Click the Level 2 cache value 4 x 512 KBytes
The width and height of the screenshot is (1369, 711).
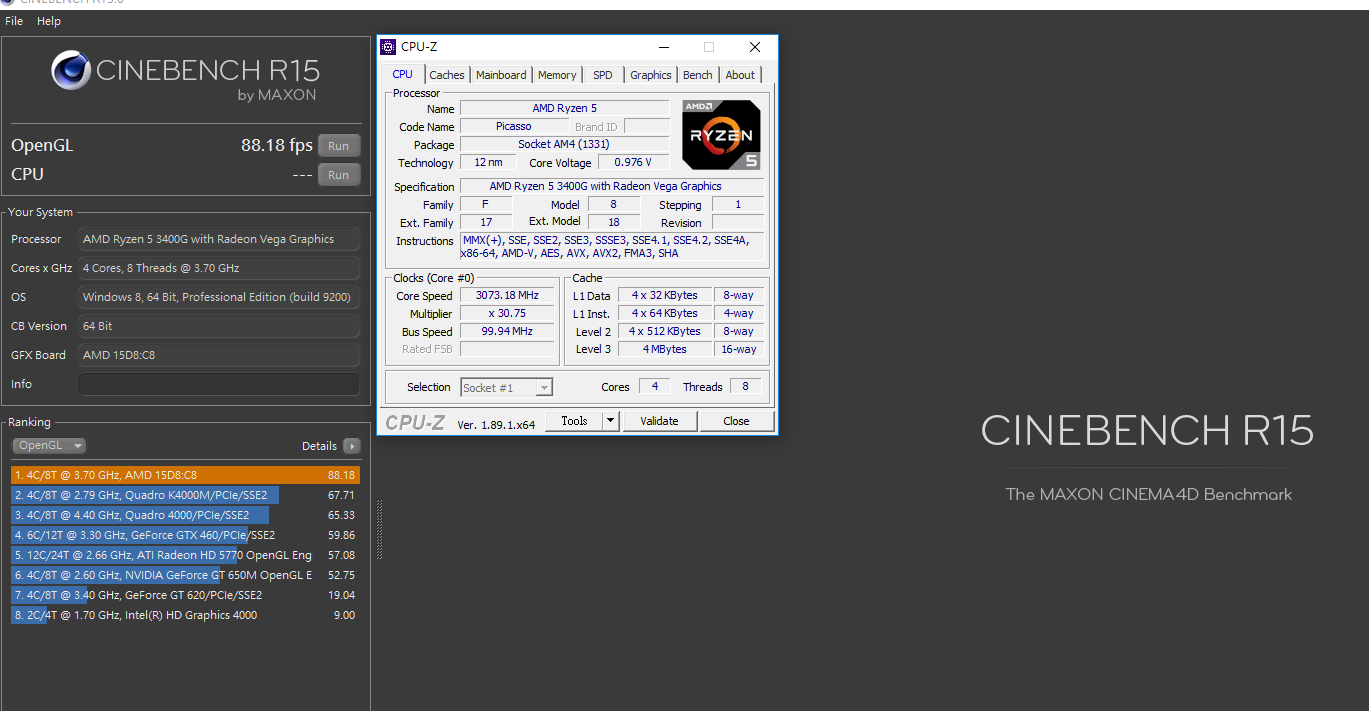(665, 332)
